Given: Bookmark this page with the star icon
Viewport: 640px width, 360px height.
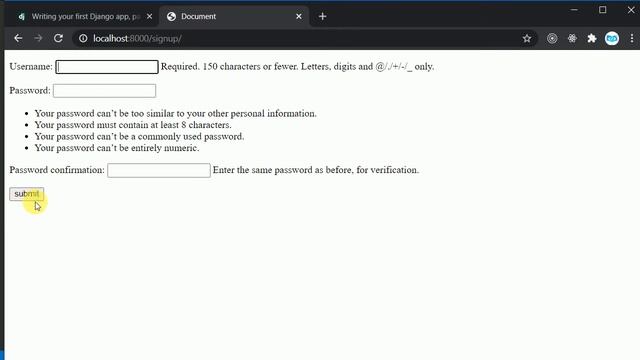Looking at the screenshot, I should 527,38.
